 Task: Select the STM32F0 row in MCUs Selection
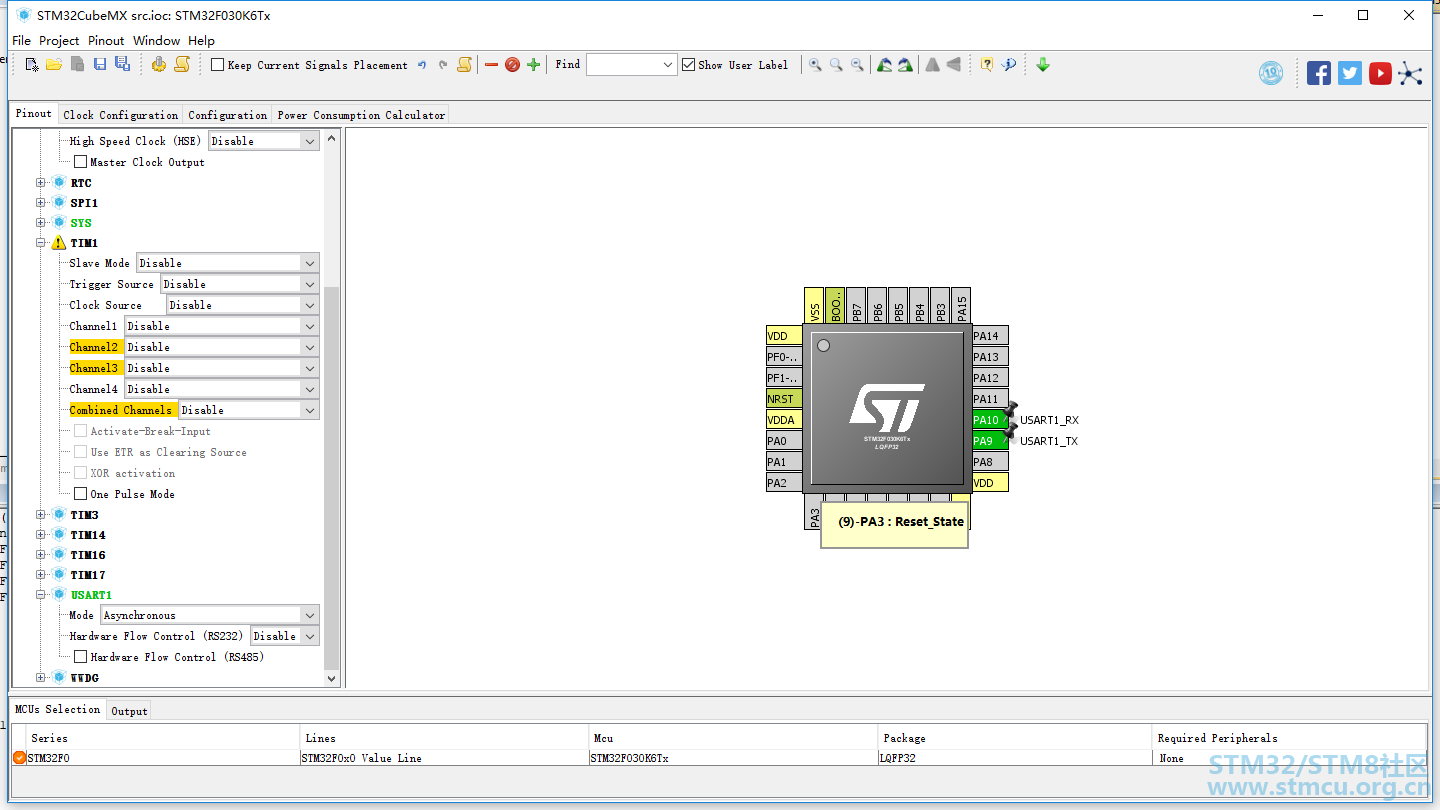coord(719,758)
